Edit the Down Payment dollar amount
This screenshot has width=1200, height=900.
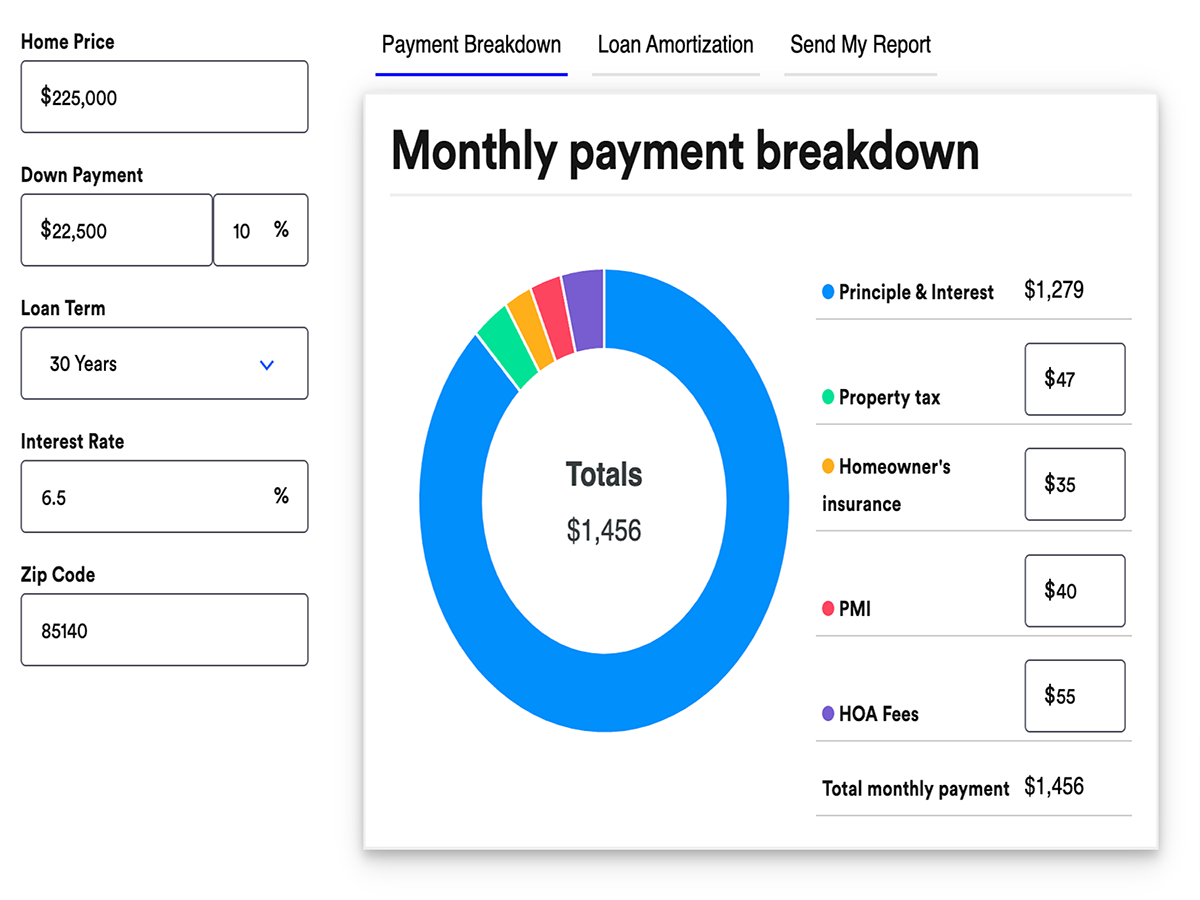click(116, 230)
